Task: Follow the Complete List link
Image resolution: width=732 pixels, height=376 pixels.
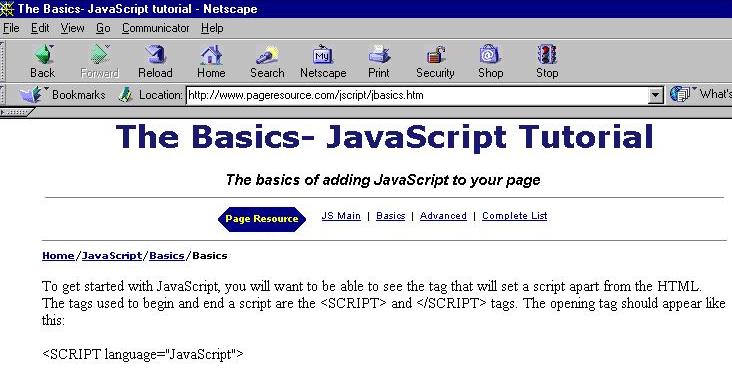Action: tap(515, 216)
